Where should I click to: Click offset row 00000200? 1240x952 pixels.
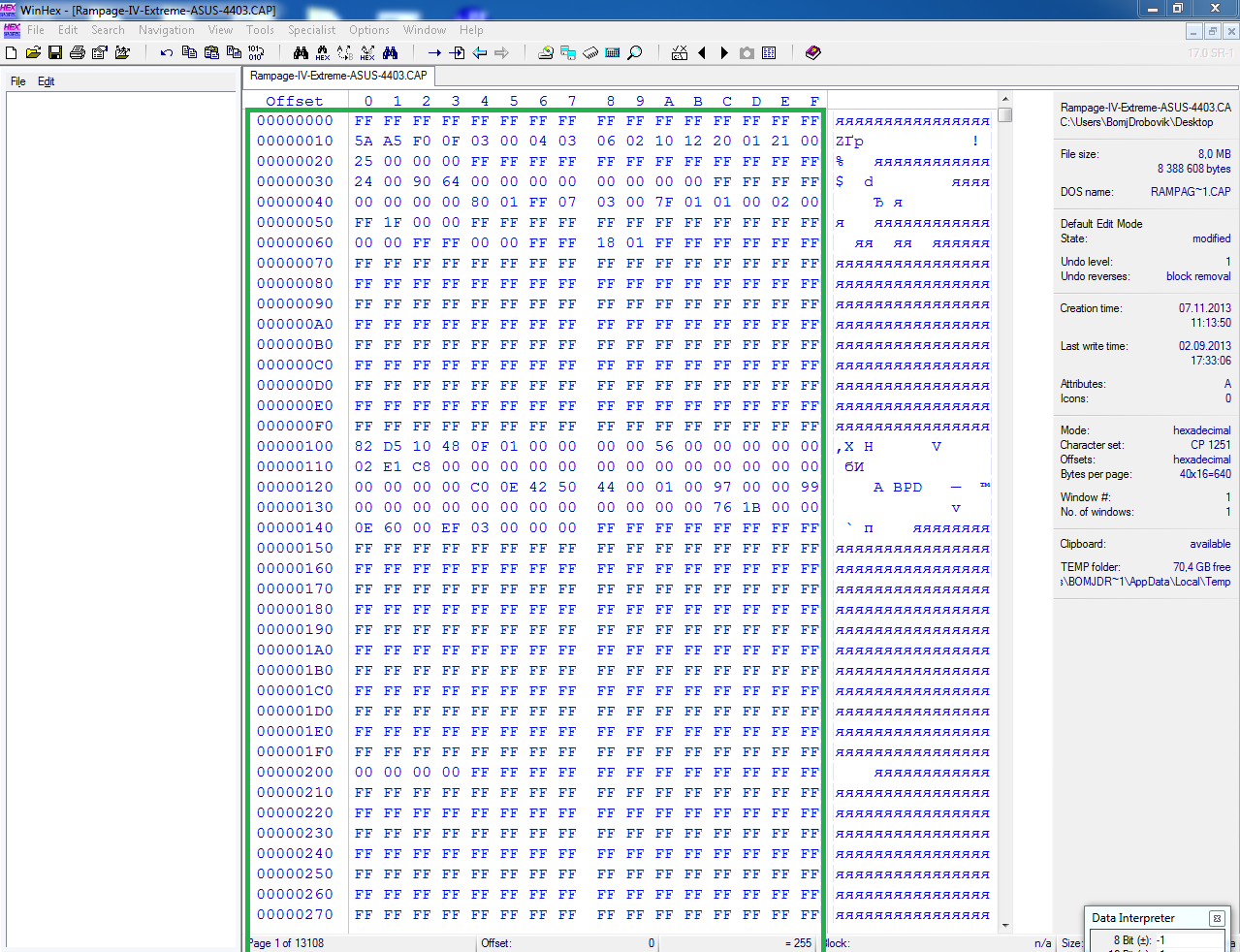295,773
